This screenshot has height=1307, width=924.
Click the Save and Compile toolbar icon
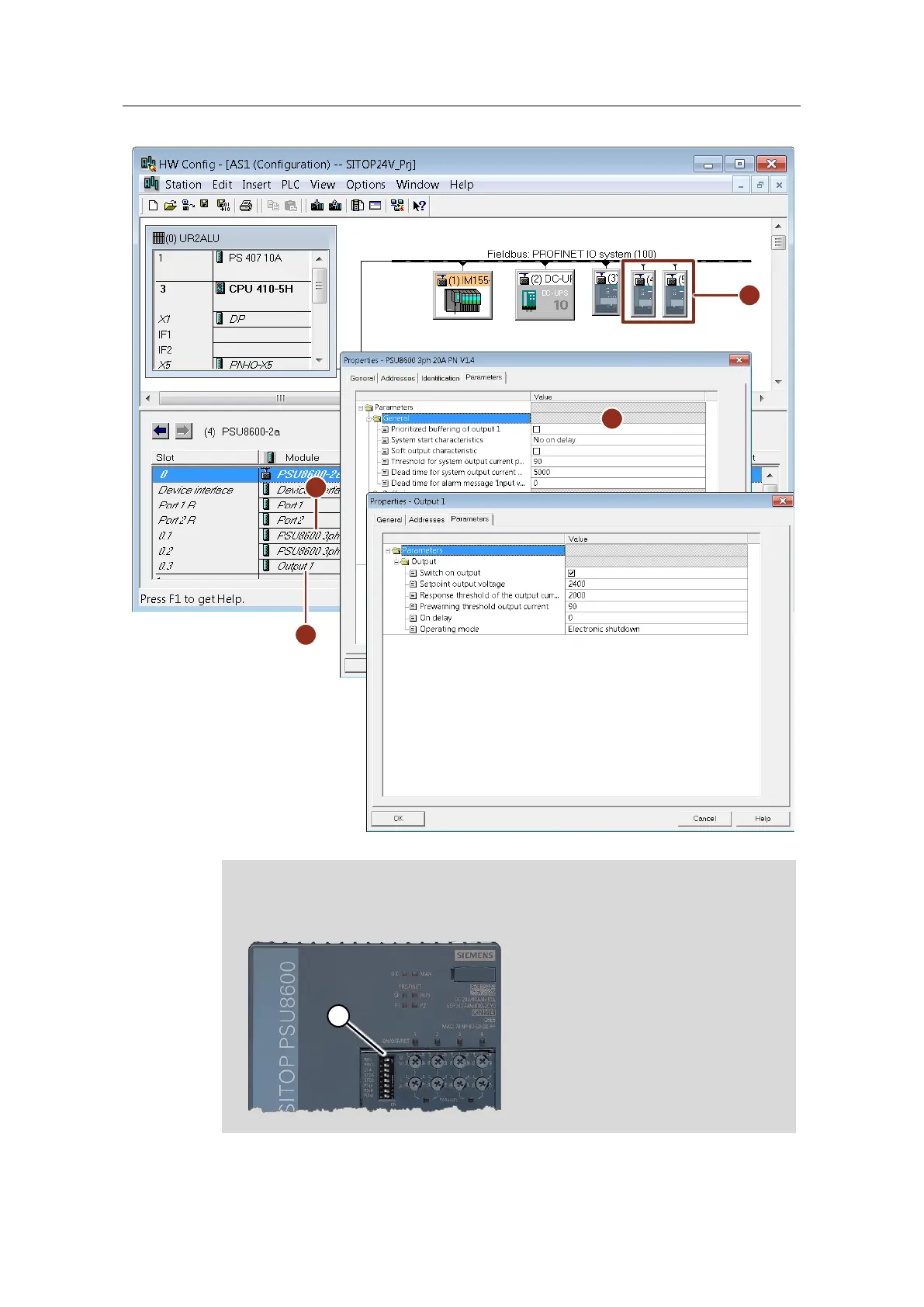click(x=223, y=206)
